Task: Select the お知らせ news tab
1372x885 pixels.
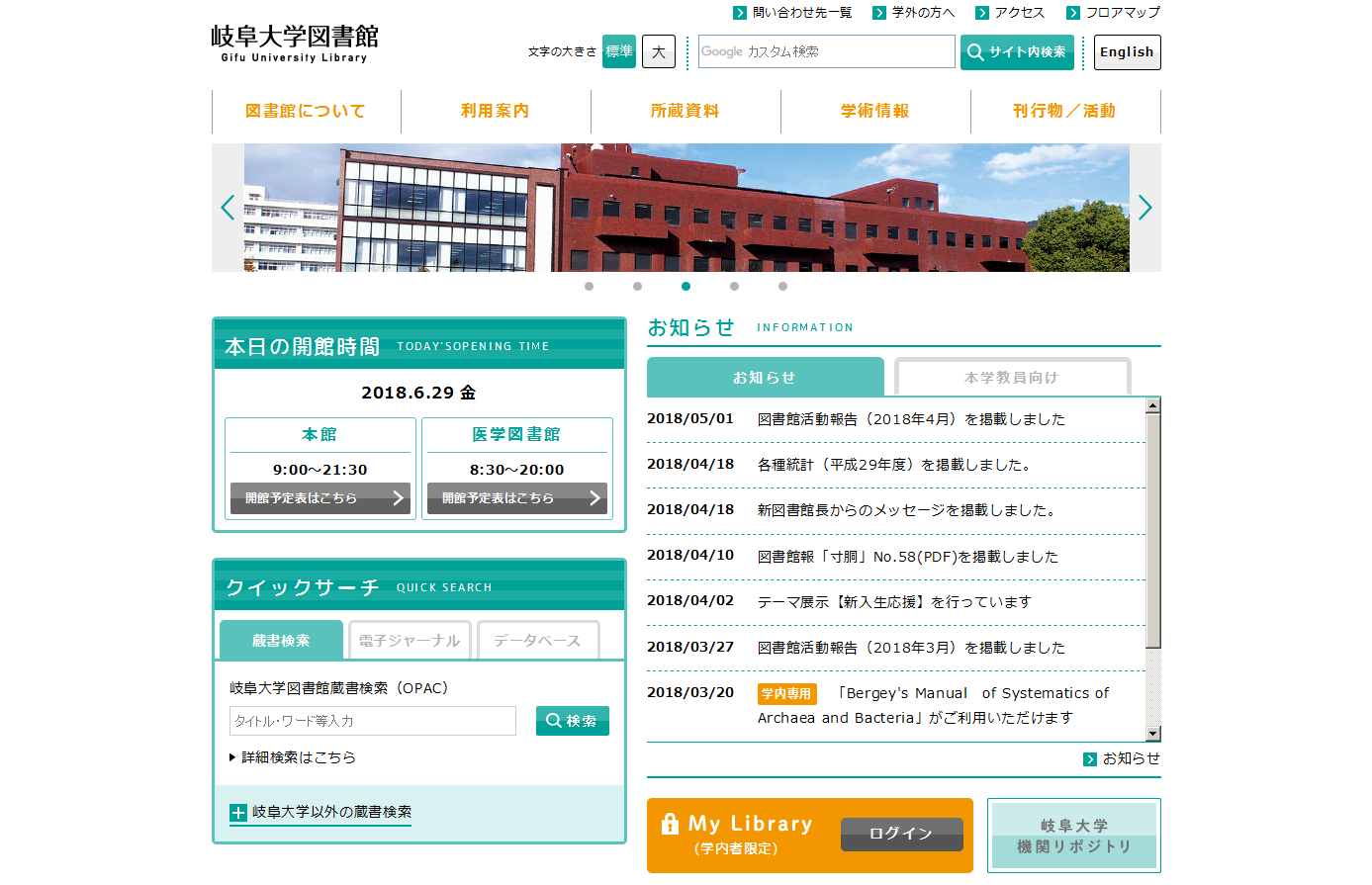Action: [x=765, y=378]
